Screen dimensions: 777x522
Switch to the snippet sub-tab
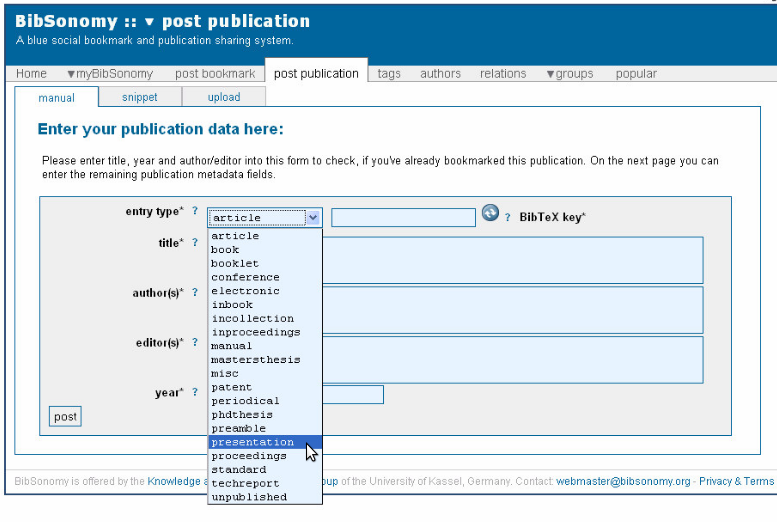(140, 97)
